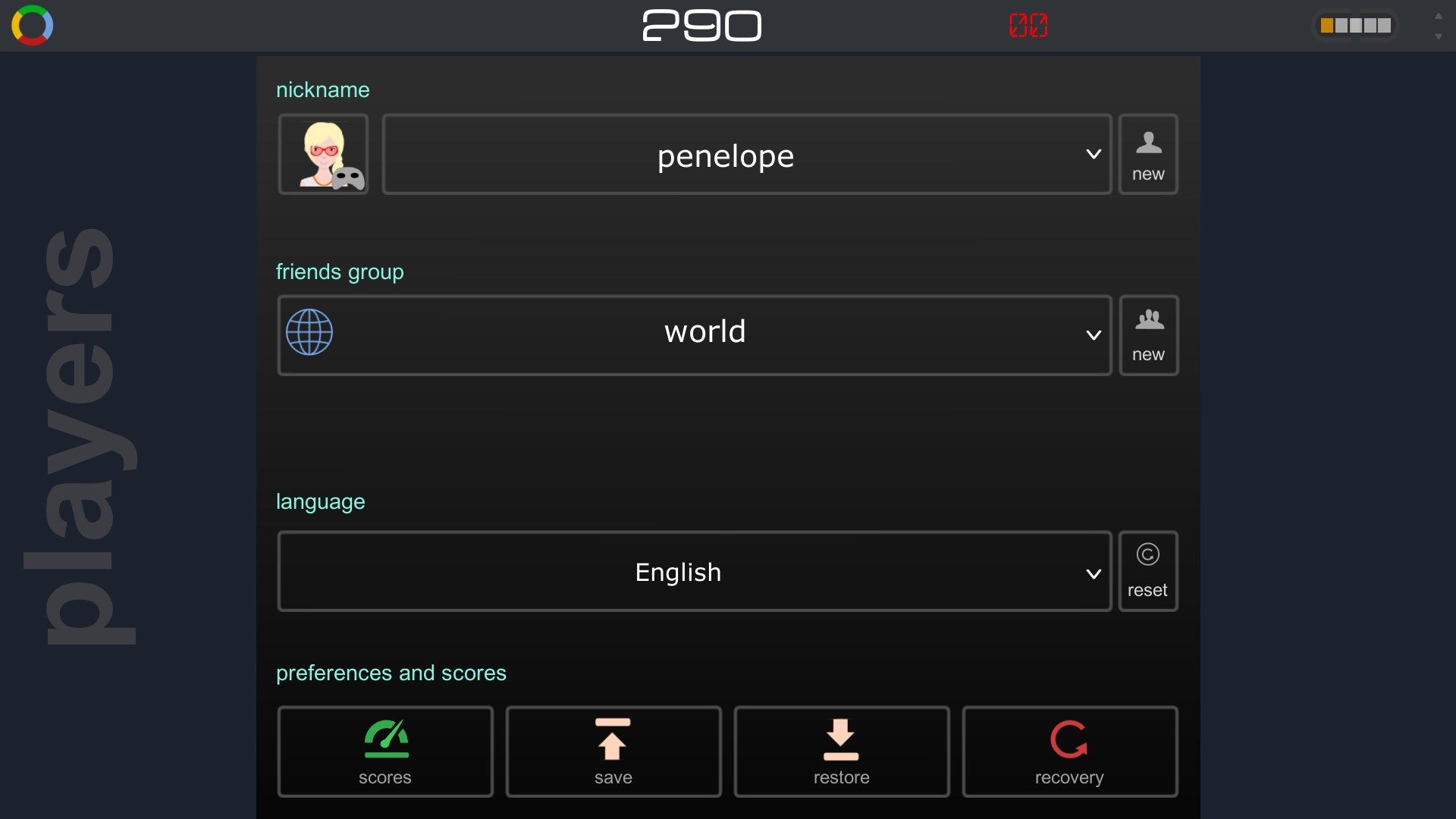This screenshot has height=819, width=1456.
Task: Click the 290 score title
Action: (702, 26)
